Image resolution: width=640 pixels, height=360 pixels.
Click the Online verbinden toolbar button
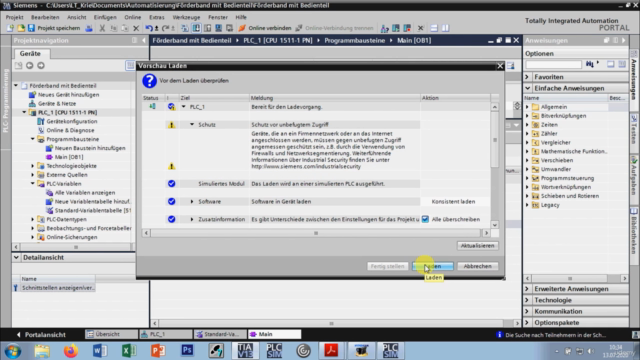tap(265, 28)
